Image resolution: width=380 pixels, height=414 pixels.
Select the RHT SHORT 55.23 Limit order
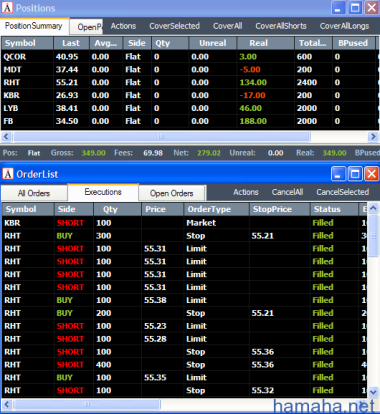(x=184, y=326)
